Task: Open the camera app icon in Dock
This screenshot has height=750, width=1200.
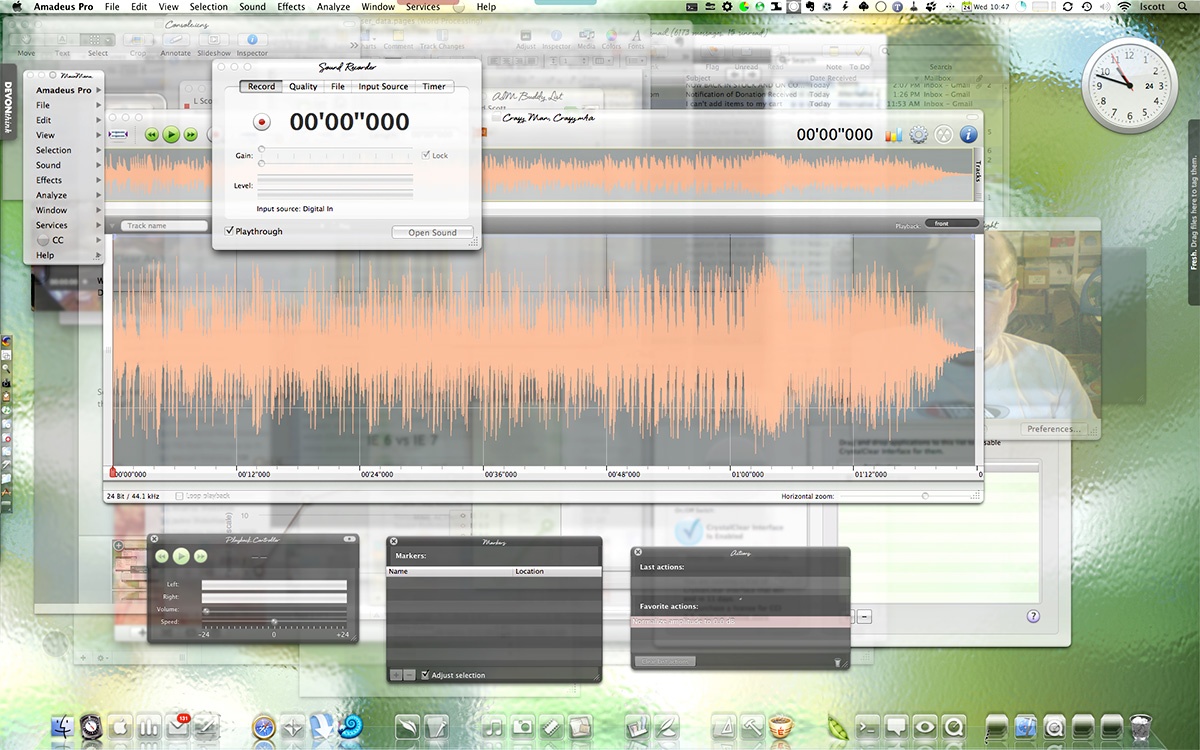Action: 522,727
